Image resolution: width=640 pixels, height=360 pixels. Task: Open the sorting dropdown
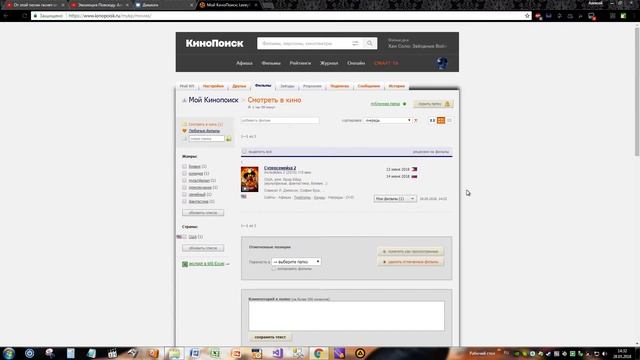(387, 120)
